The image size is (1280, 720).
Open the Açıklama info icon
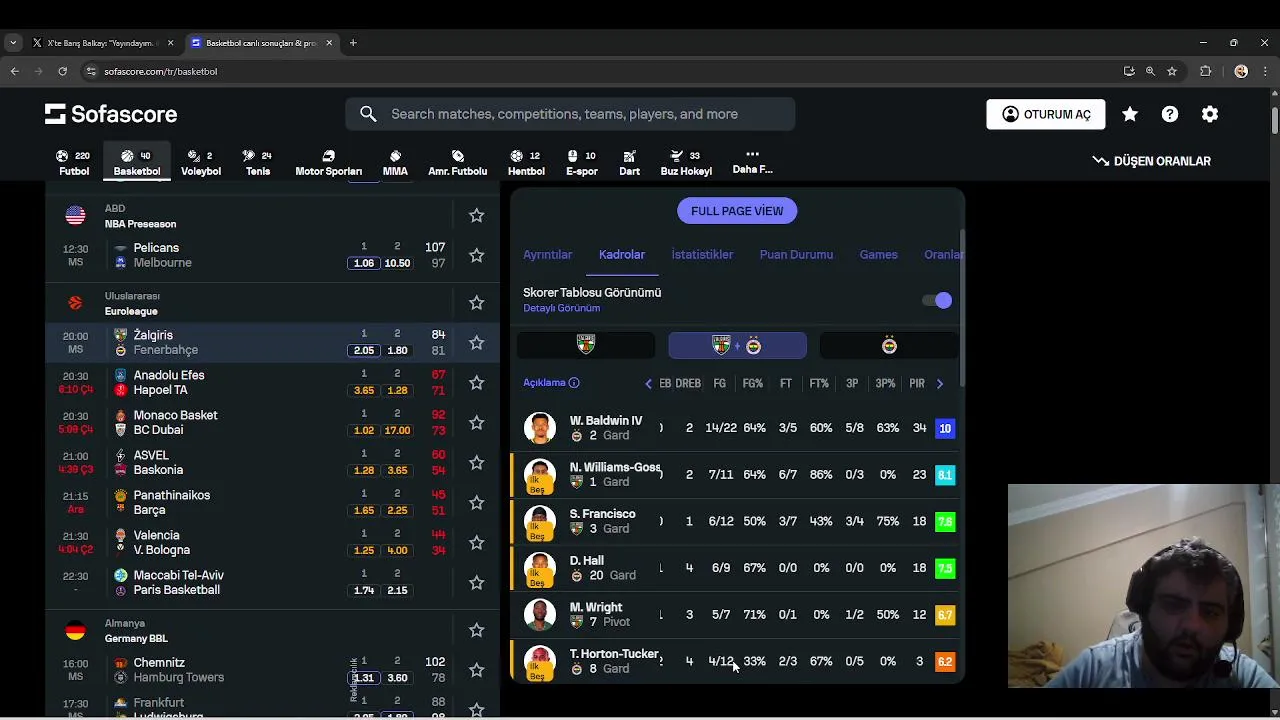574,383
